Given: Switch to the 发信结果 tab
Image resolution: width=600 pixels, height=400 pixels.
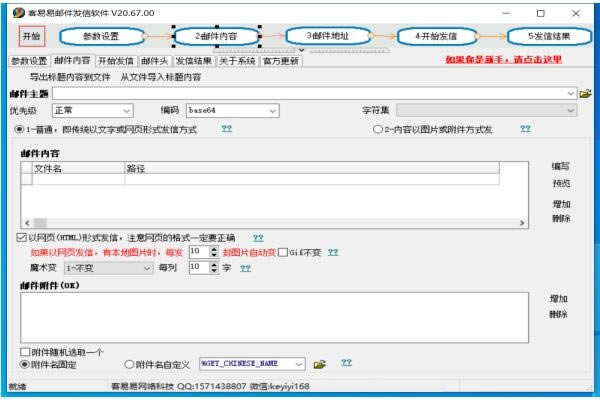Looking at the screenshot, I should point(193,61).
